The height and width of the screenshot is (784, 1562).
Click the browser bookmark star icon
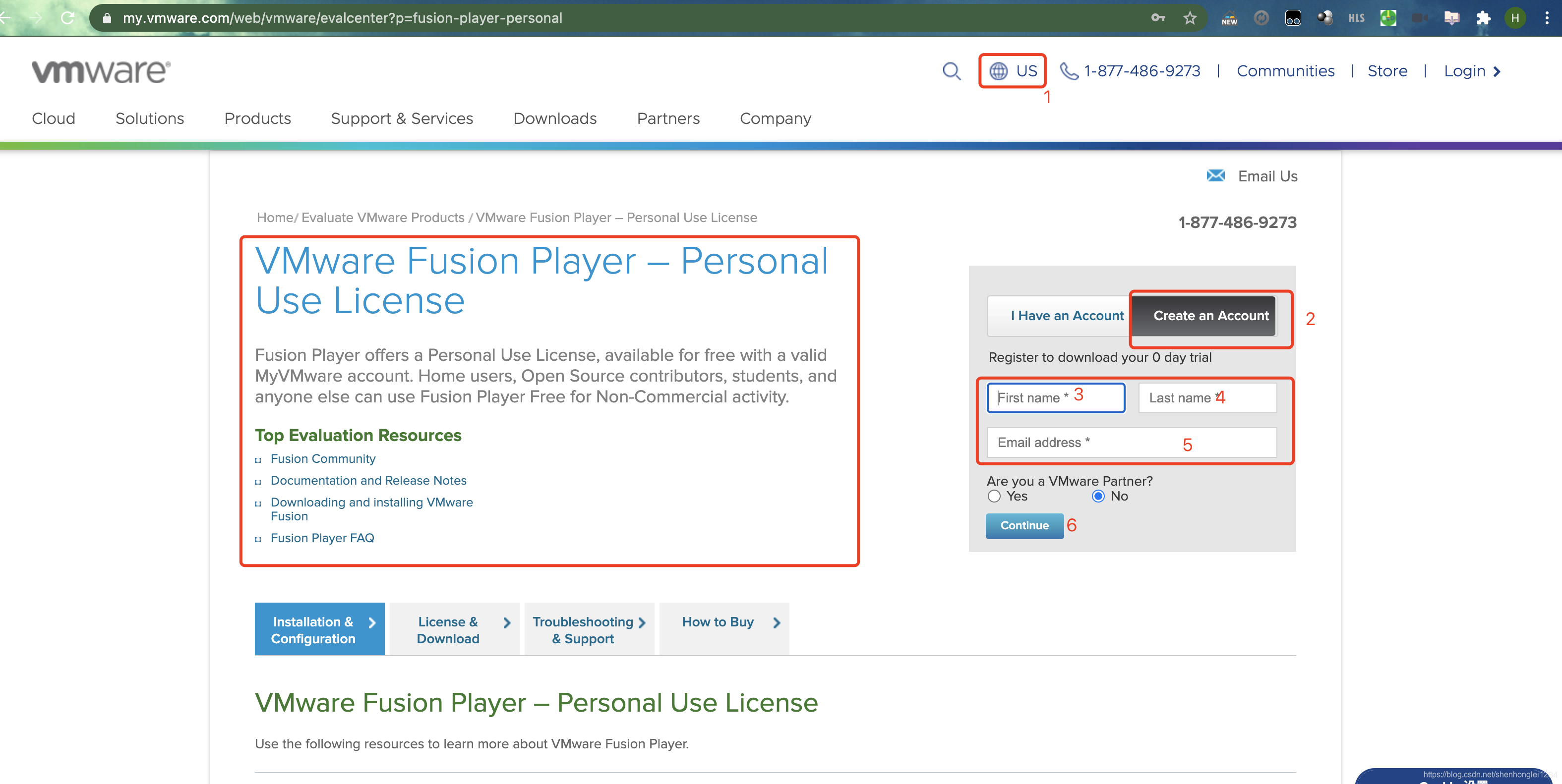tap(1189, 18)
